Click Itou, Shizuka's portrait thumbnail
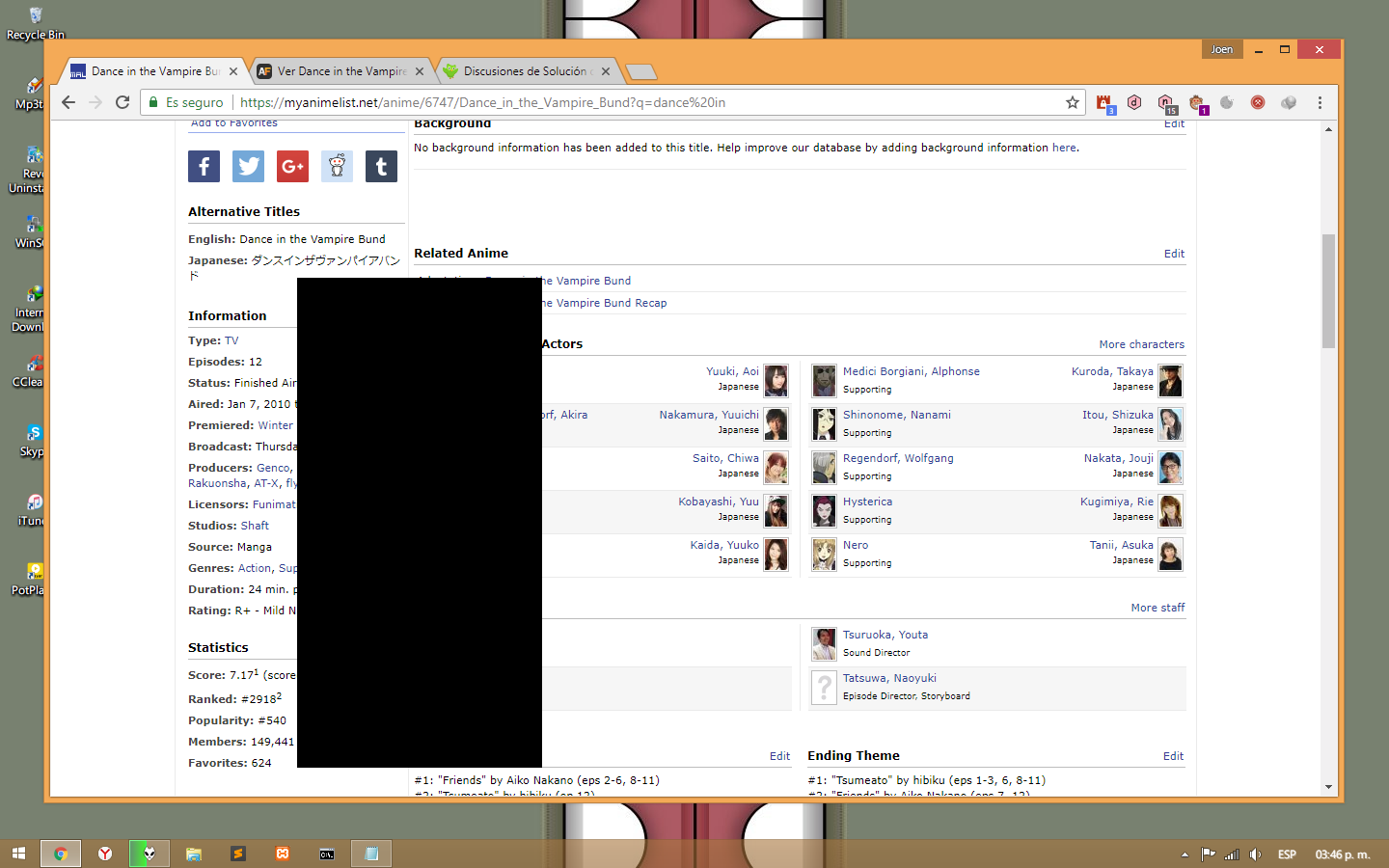The width and height of the screenshot is (1389, 868). coord(1170,424)
